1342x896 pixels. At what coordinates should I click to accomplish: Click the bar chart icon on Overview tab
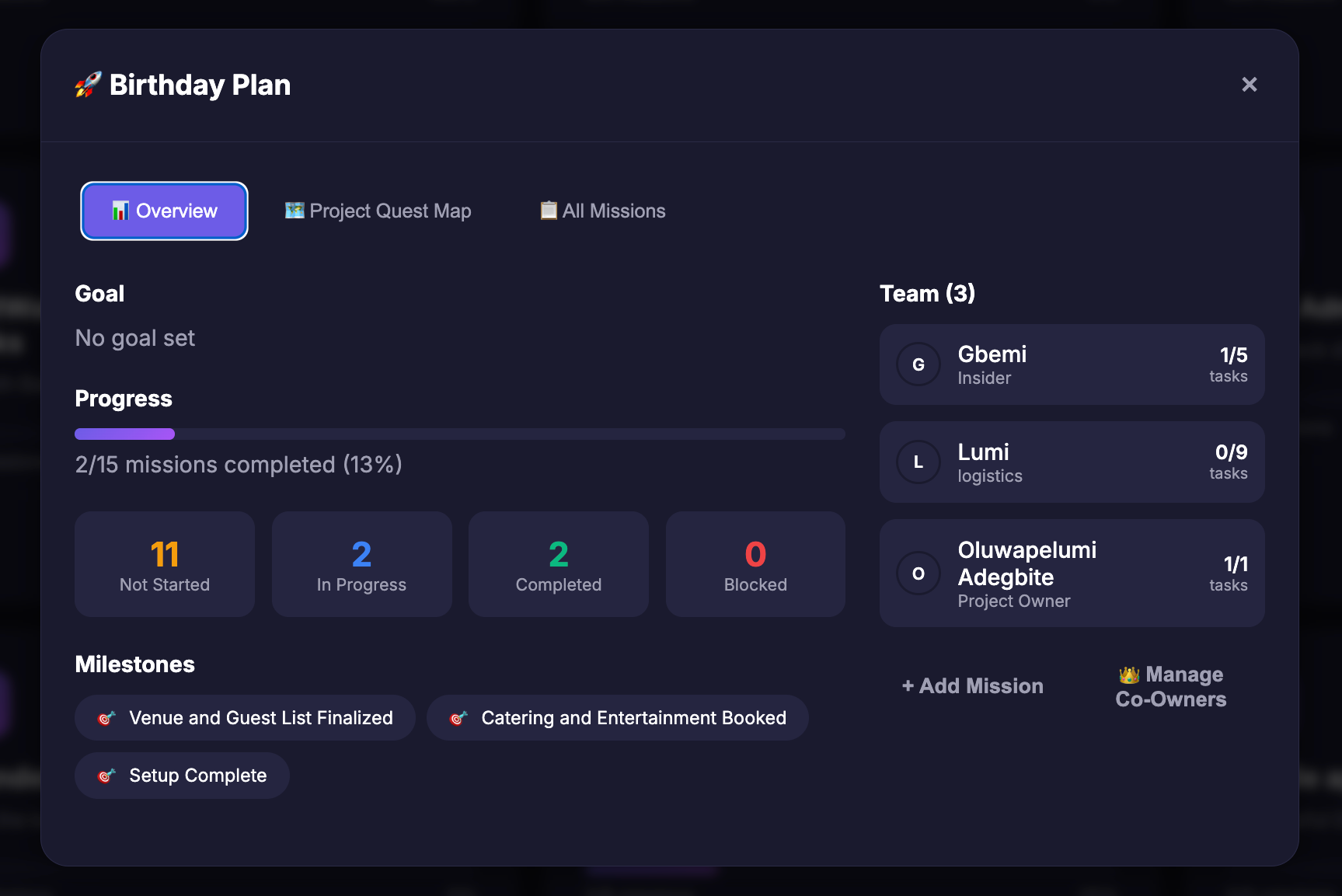pos(121,211)
